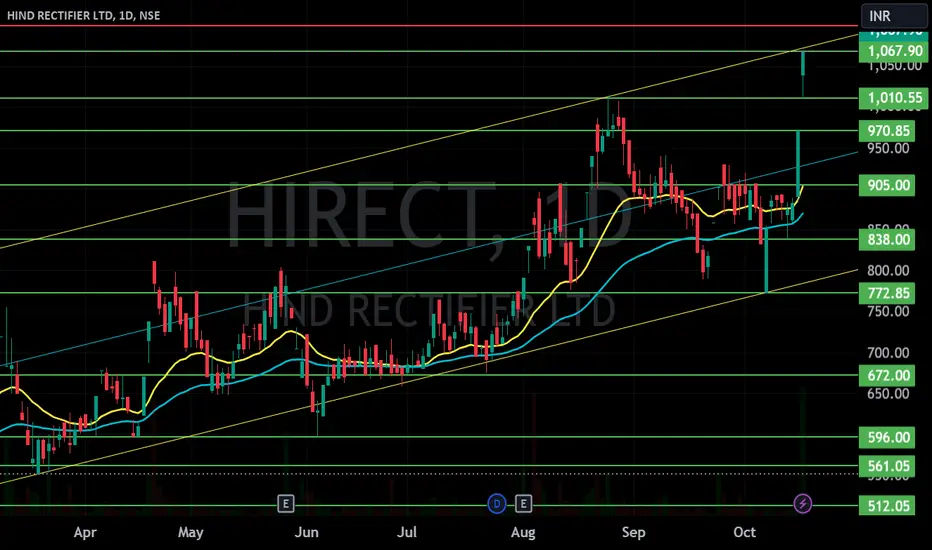
Task: Select the 512.05 price level label
Action: 887,506
